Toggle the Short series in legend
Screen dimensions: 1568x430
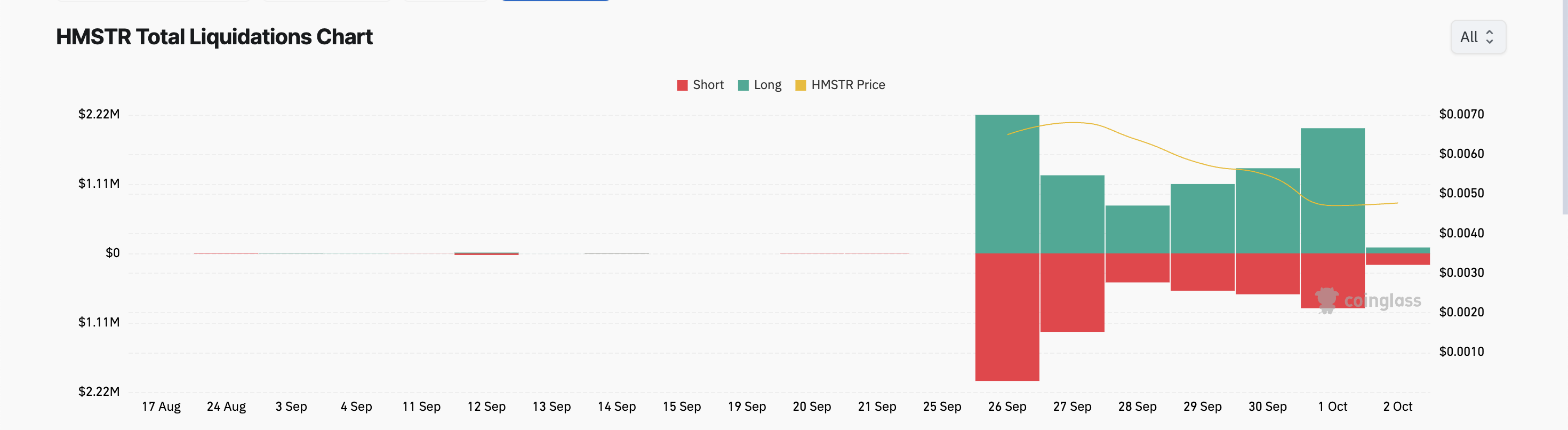pyautogui.click(x=701, y=85)
